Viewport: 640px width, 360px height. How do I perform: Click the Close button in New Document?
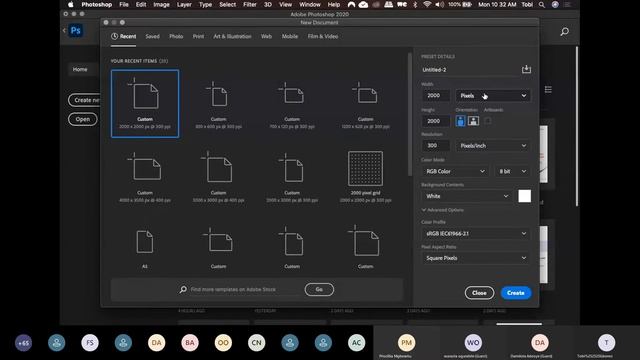pos(479,293)
